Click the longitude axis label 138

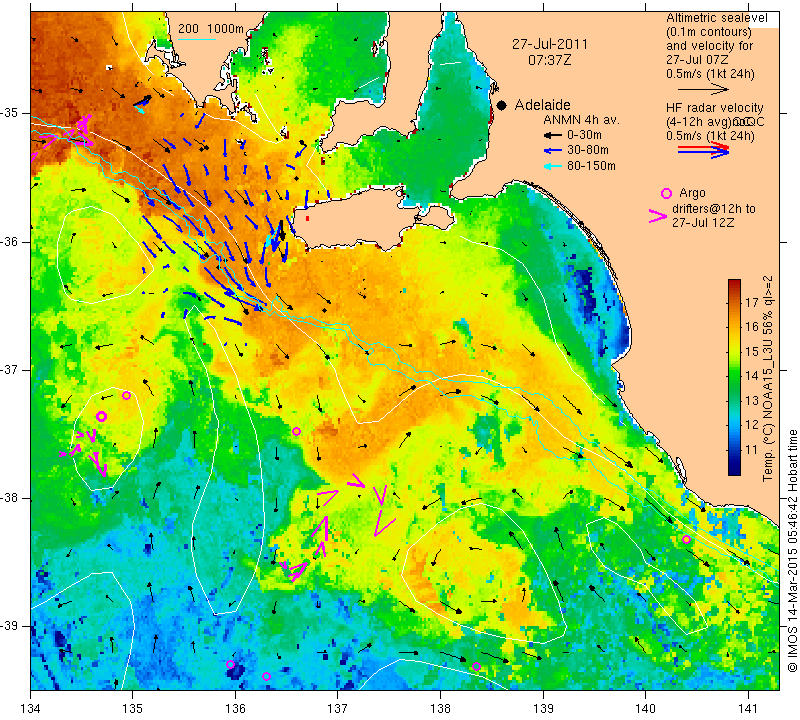point(440,708)
